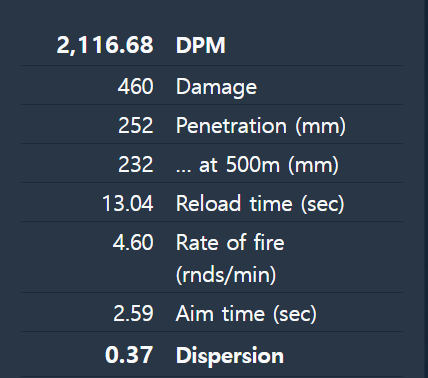Select the 13.04 reload time value
The height and width of the screenshot is (378, 428).
point(128,203)
